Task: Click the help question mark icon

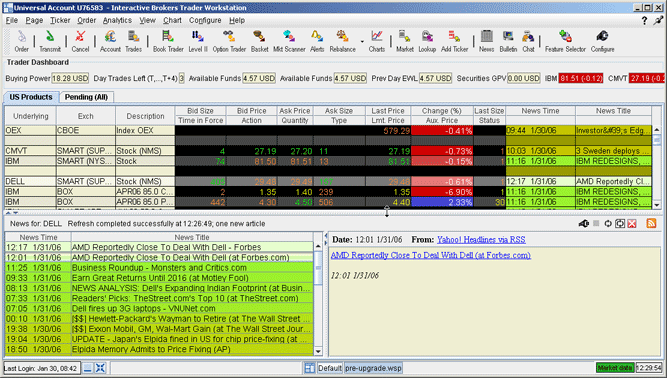Action: click(x=644, y=20)
